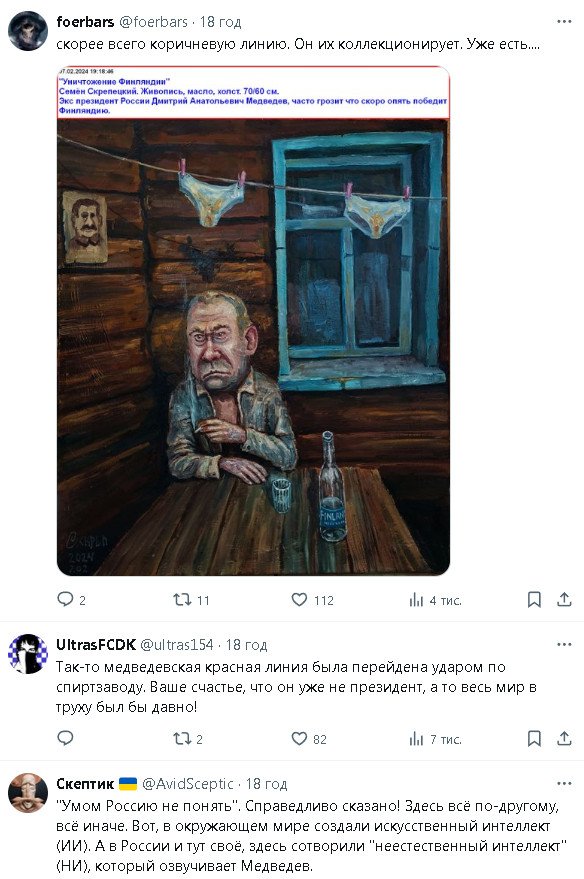Share the UltrasFCDK post
The height and width of the screenshot is (879, 584).
[564, 738]
